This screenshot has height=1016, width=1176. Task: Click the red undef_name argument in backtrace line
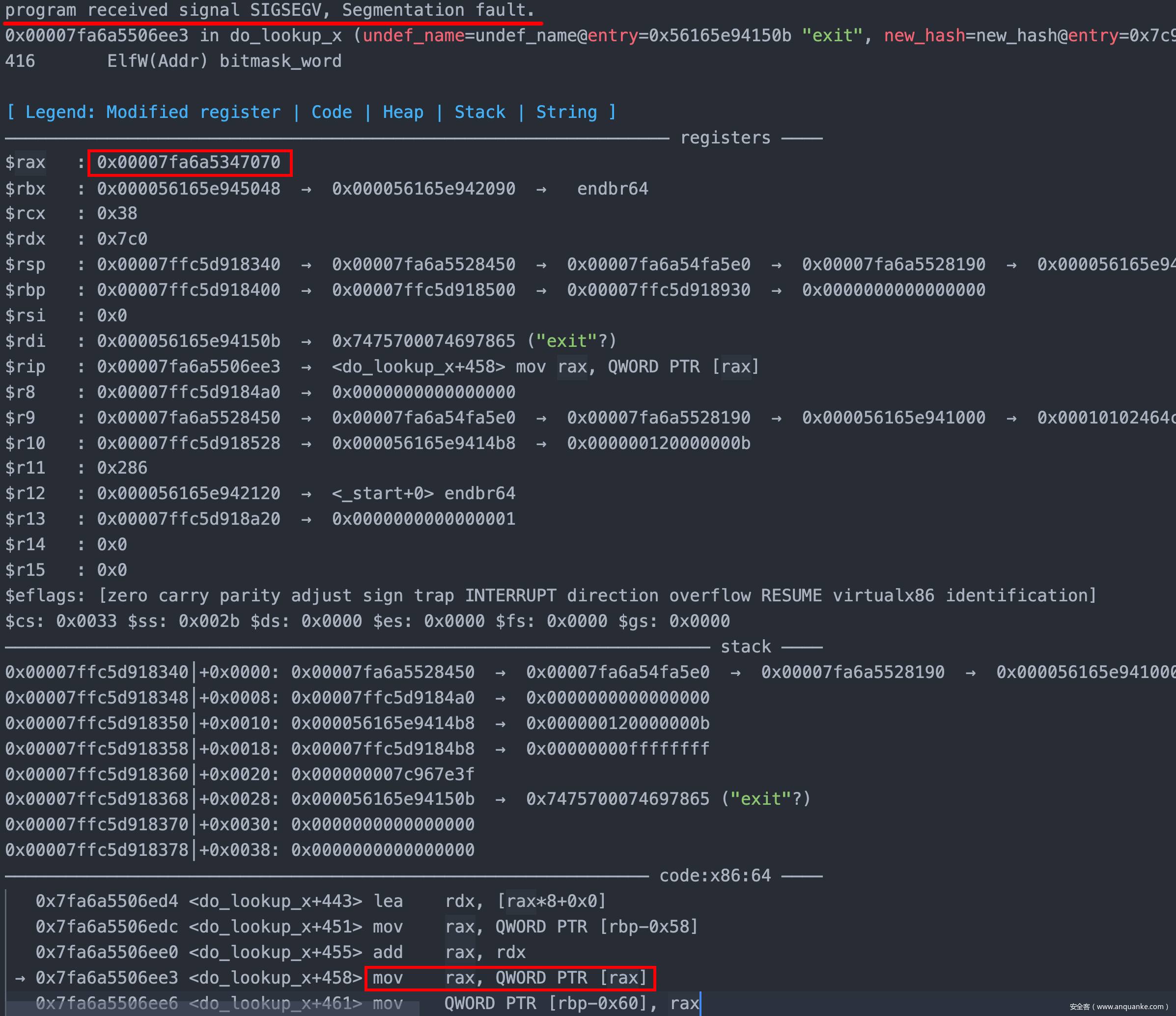(x=413, y=36)
